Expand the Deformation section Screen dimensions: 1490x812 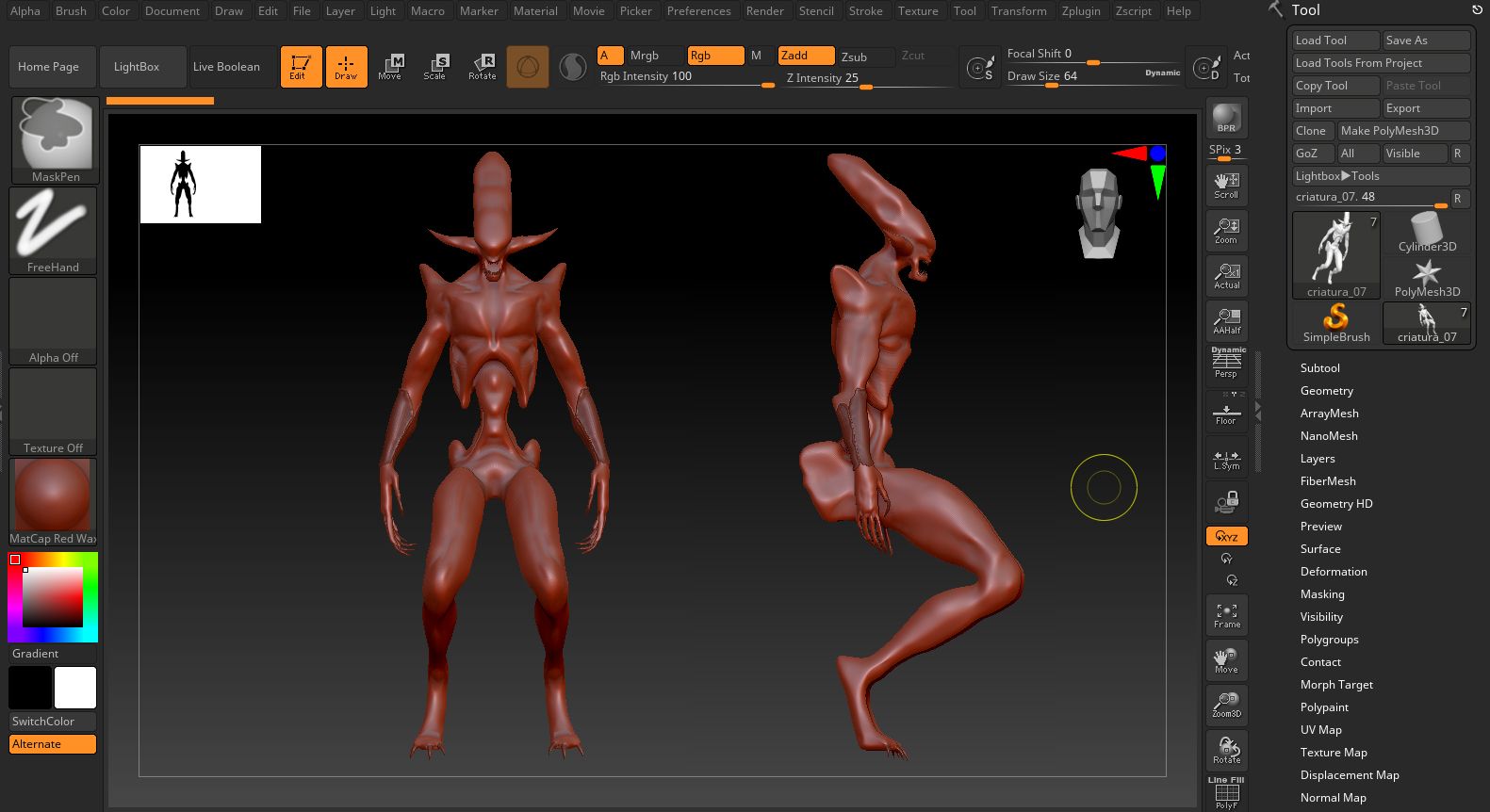pyautogui.click(x=1333, y=572)
